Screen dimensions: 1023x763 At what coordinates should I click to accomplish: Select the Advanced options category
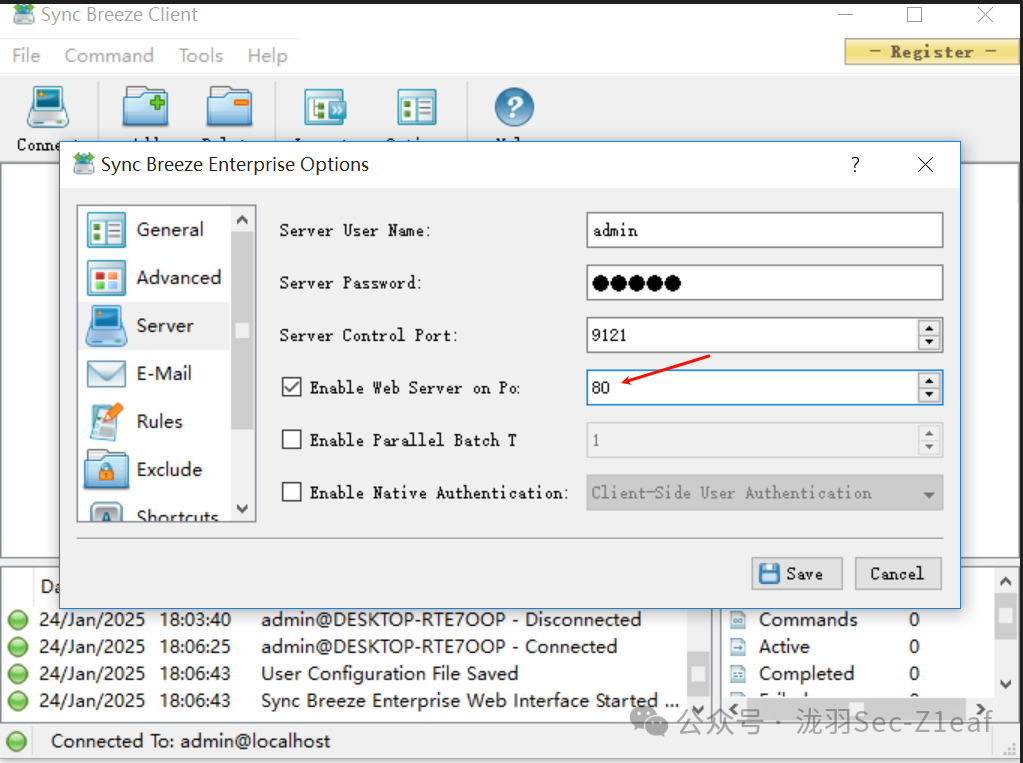(x=154, y=278)
